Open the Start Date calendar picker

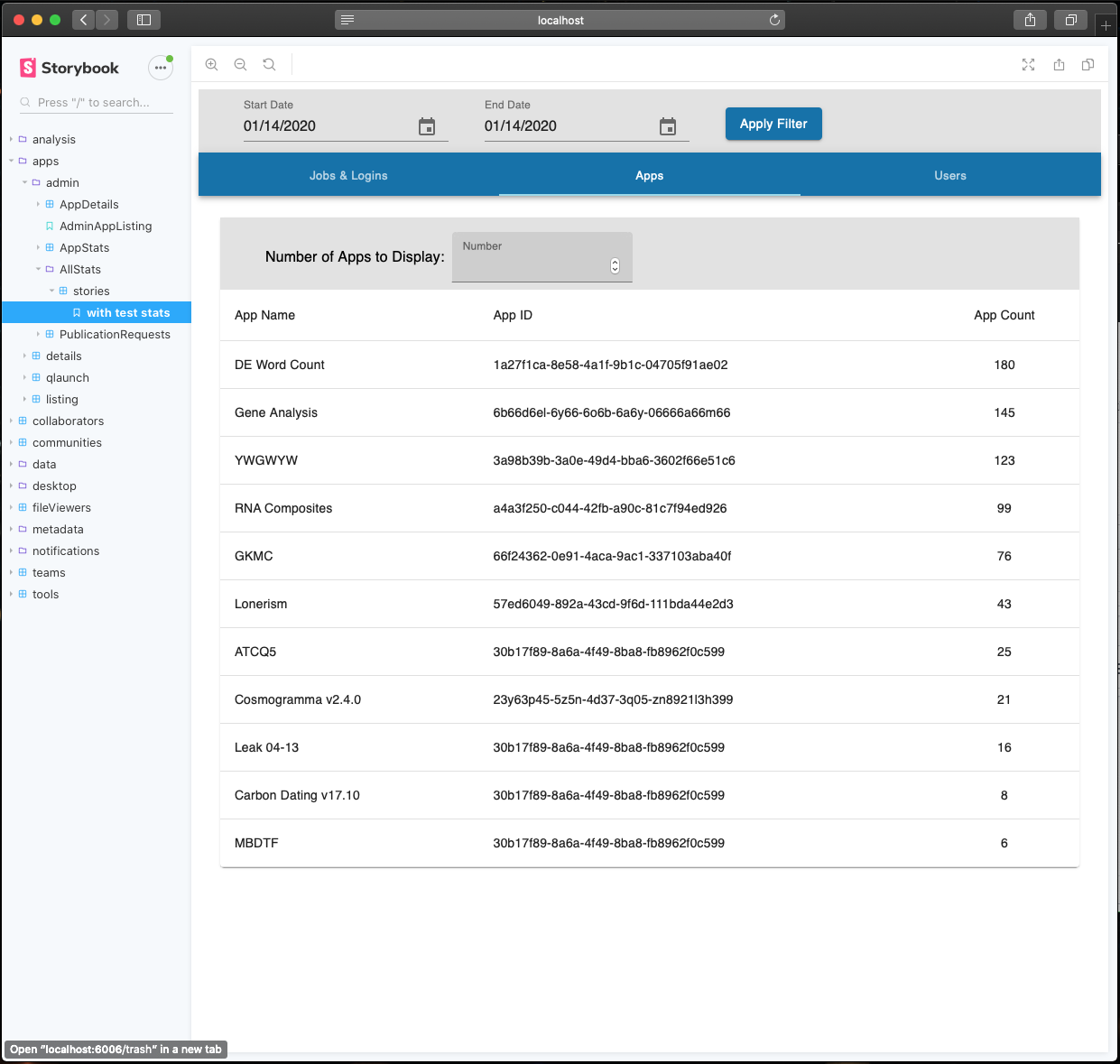click(x=426, y=127)
